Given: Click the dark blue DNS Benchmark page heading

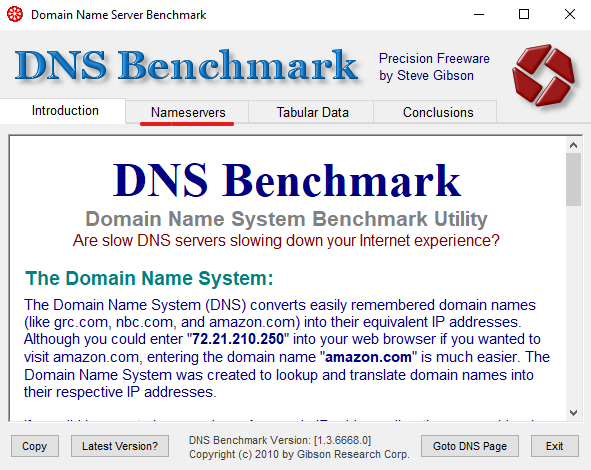Looking at the screenshot, I should (x=287, y=181).
